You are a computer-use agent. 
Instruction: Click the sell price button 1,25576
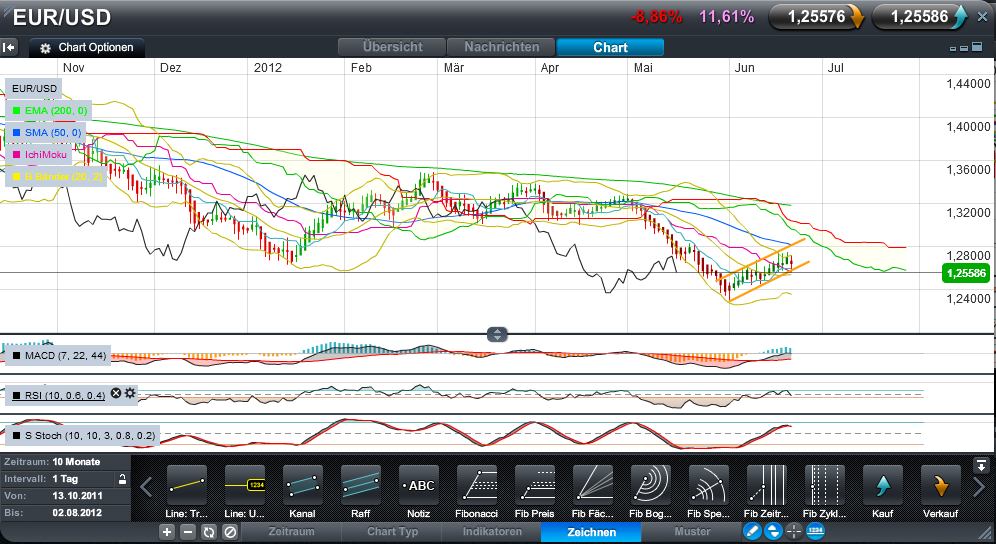(x=817, y=17)
